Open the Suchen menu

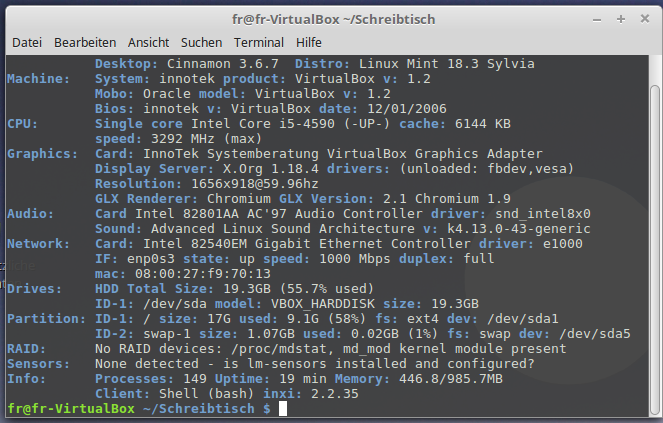point(201,43)
